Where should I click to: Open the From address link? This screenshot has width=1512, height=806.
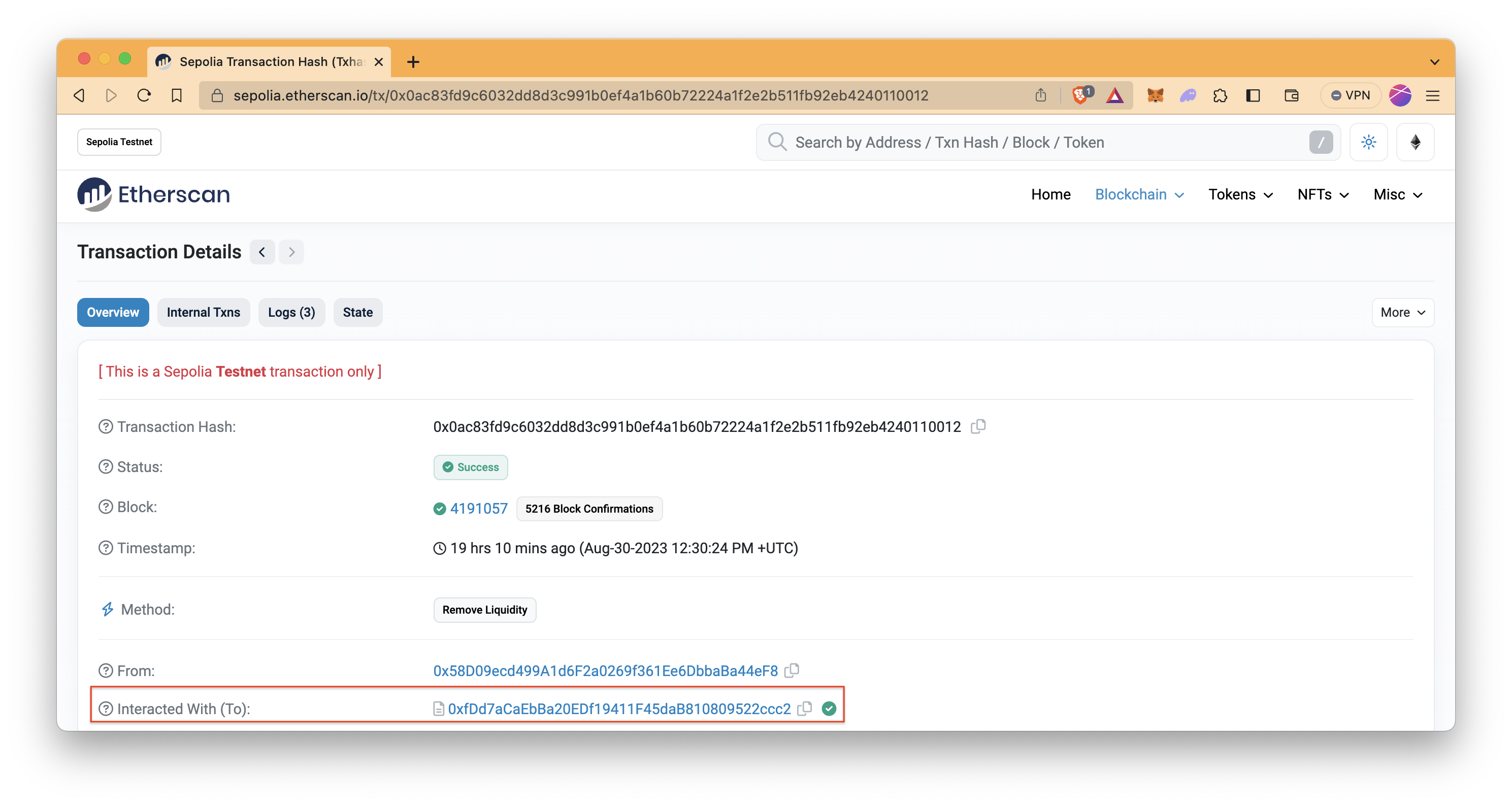(605, 670)
